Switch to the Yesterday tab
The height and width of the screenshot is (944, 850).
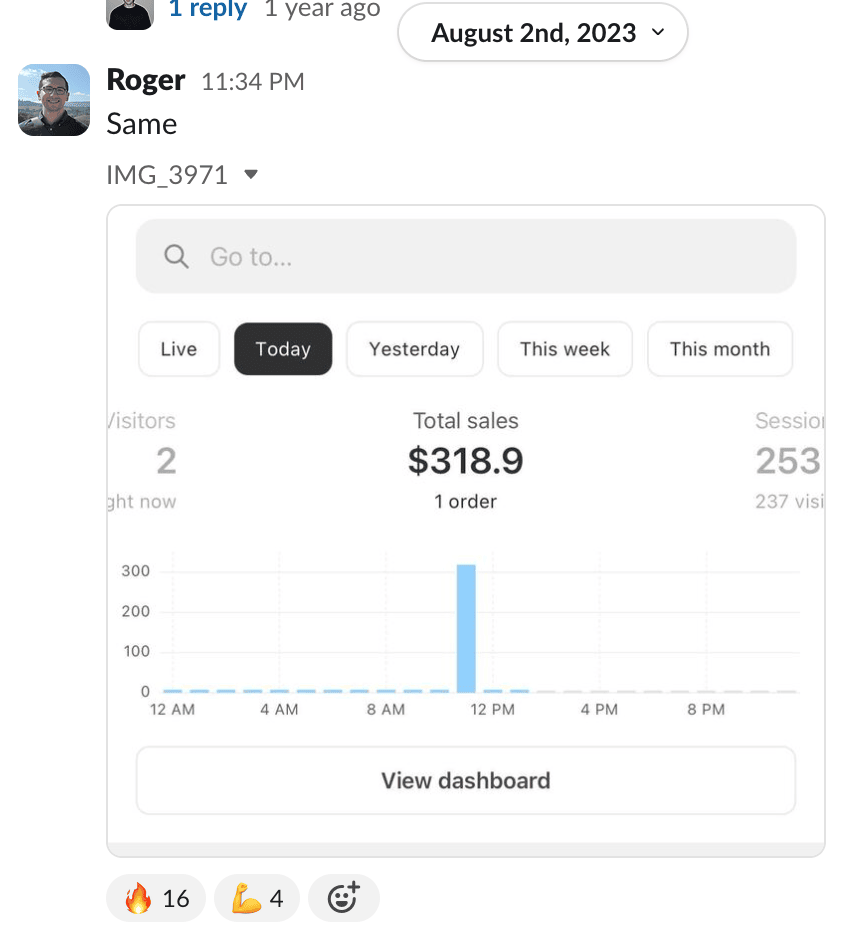414,349
